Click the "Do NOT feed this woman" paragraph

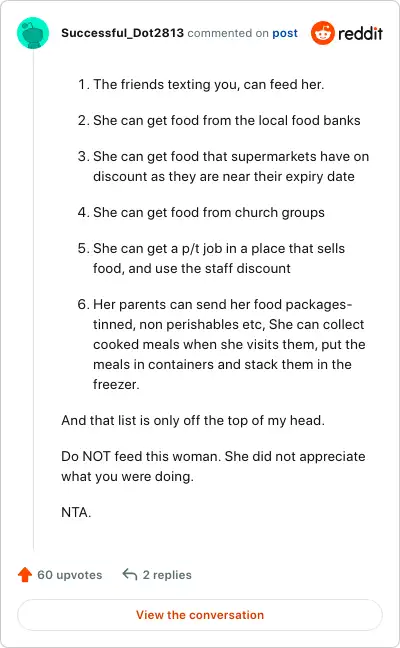coord(213,466)
